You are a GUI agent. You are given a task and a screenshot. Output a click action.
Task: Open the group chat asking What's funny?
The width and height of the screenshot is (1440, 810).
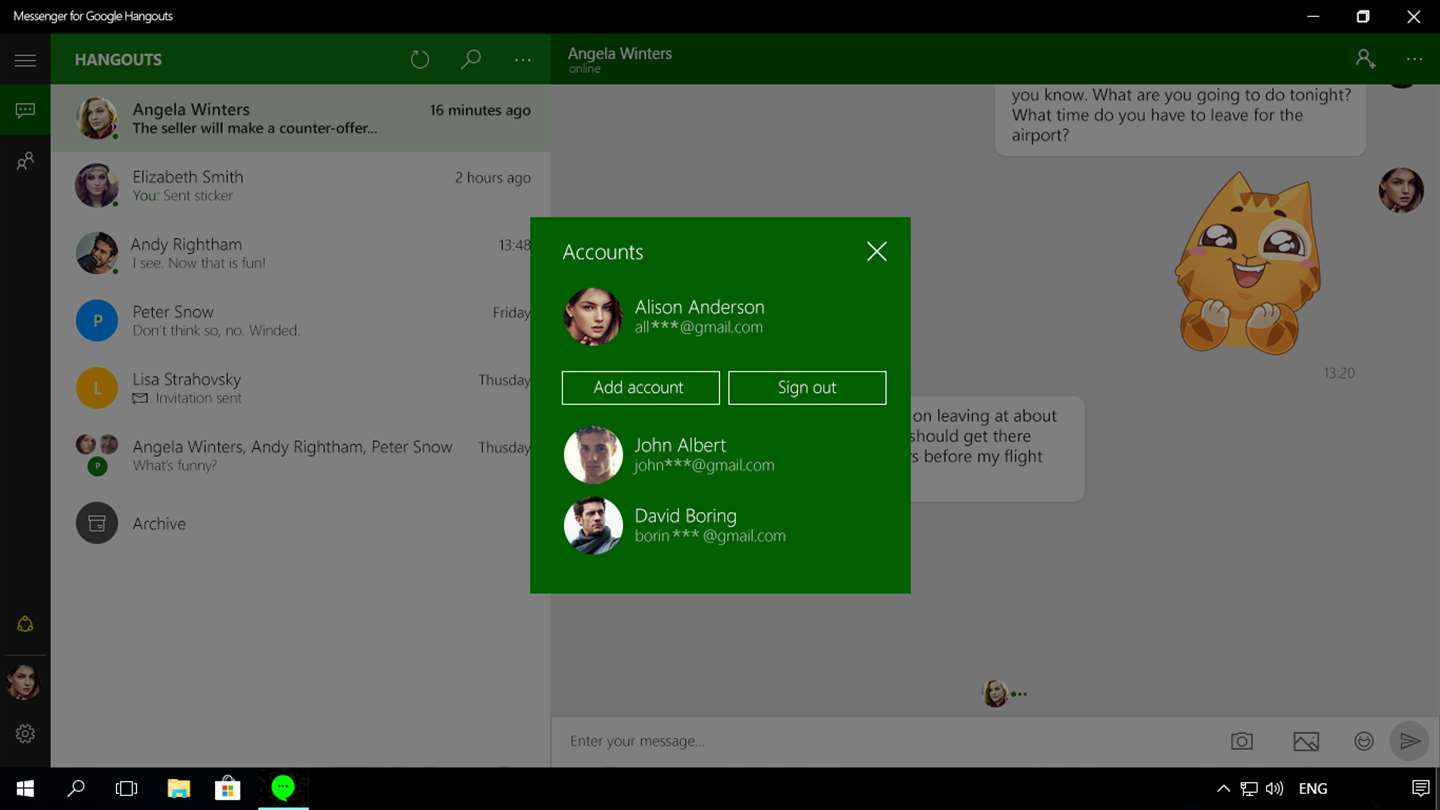tap(300, 455)
